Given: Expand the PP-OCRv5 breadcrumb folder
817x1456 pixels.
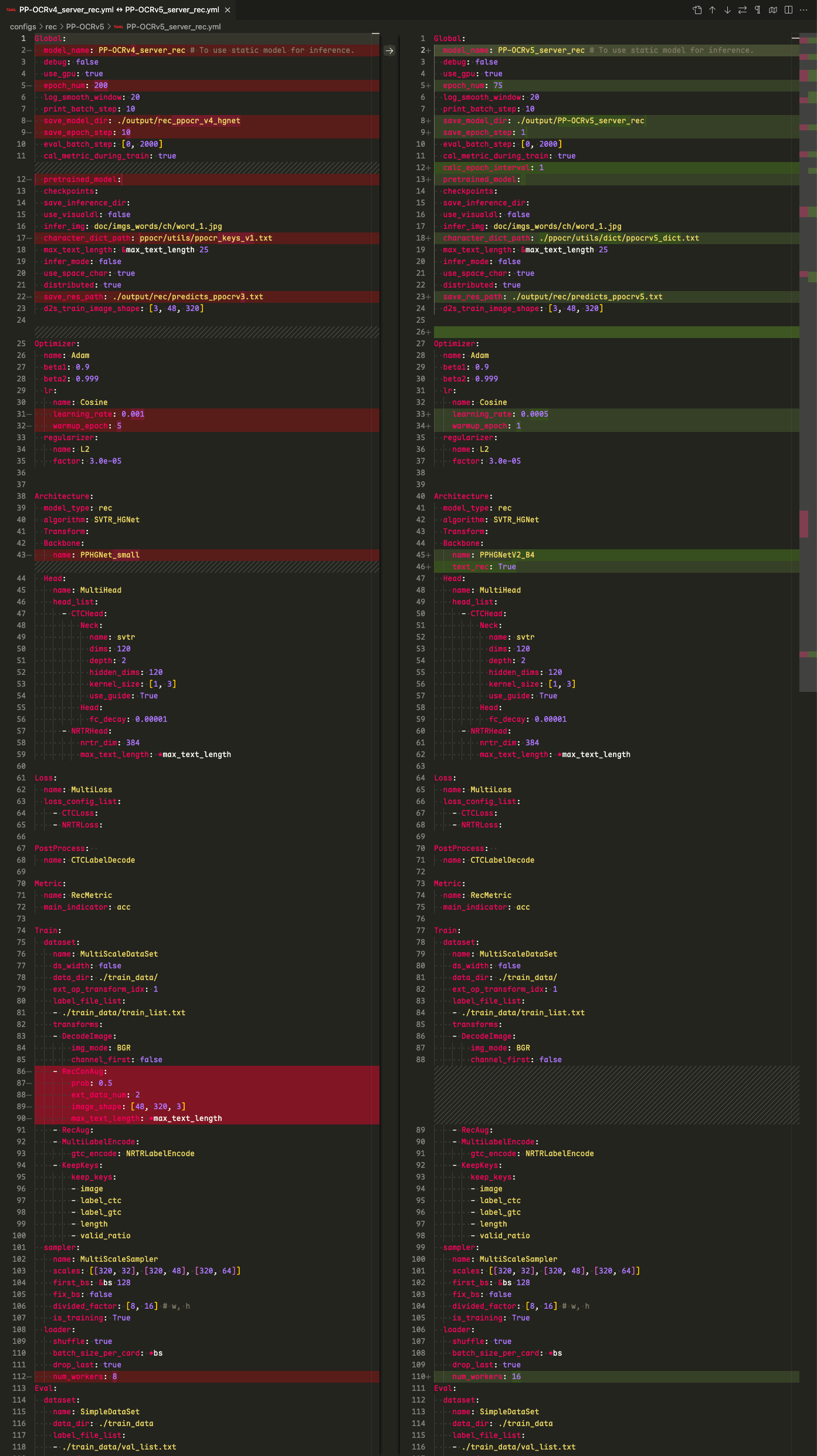Looking at the screenshot, I should pyautogui.click(x=85, y=27).
